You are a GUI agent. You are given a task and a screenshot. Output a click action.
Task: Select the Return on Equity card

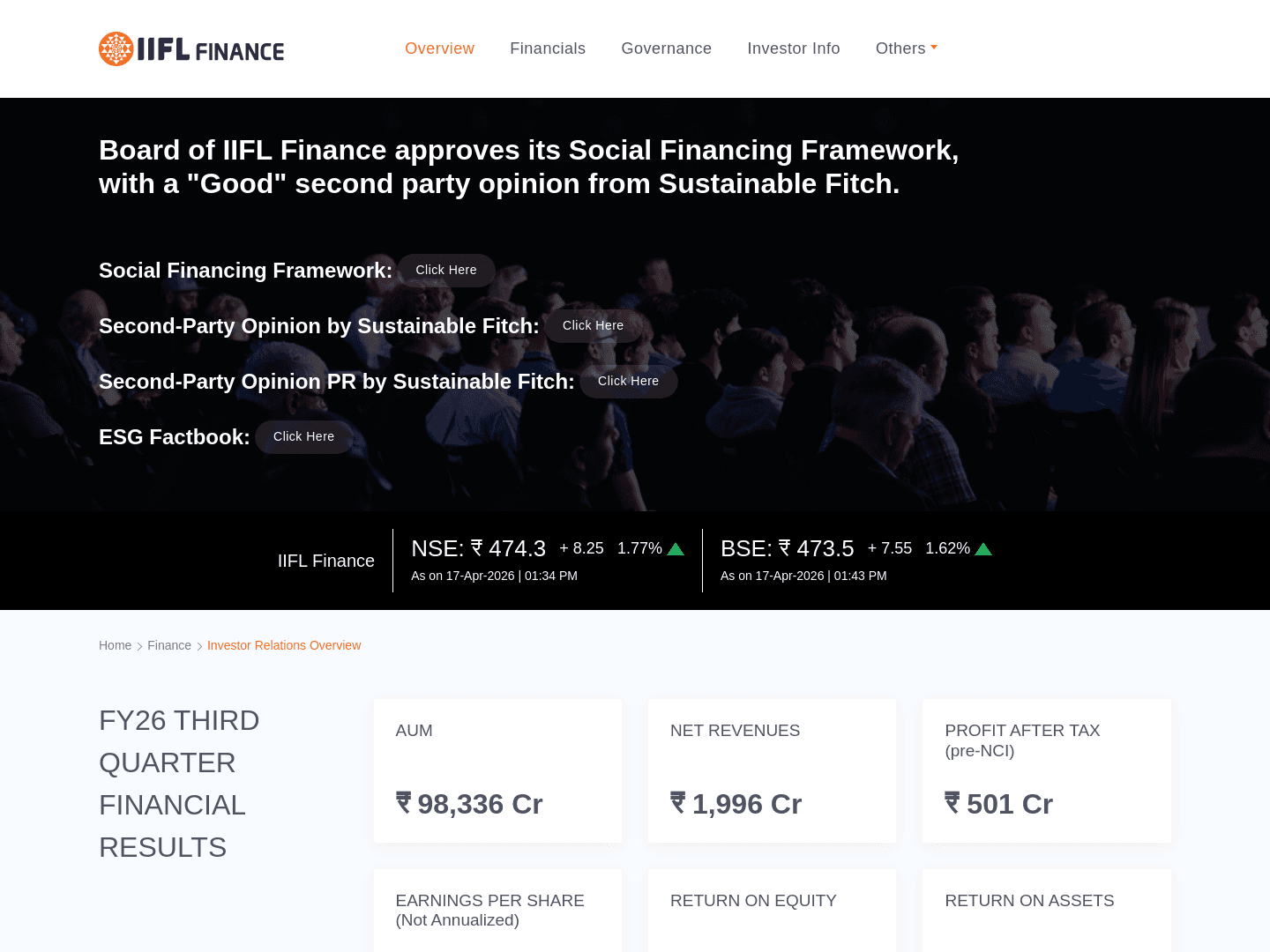(x=772, y=911)
